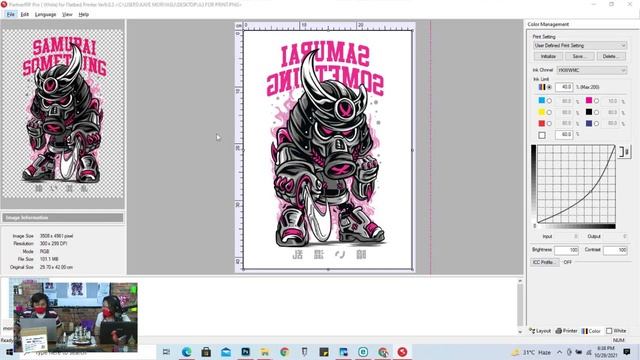The height and width of the screenshot is (360, 640).
Task: Click the red ink color swatch
Action: 542,123
